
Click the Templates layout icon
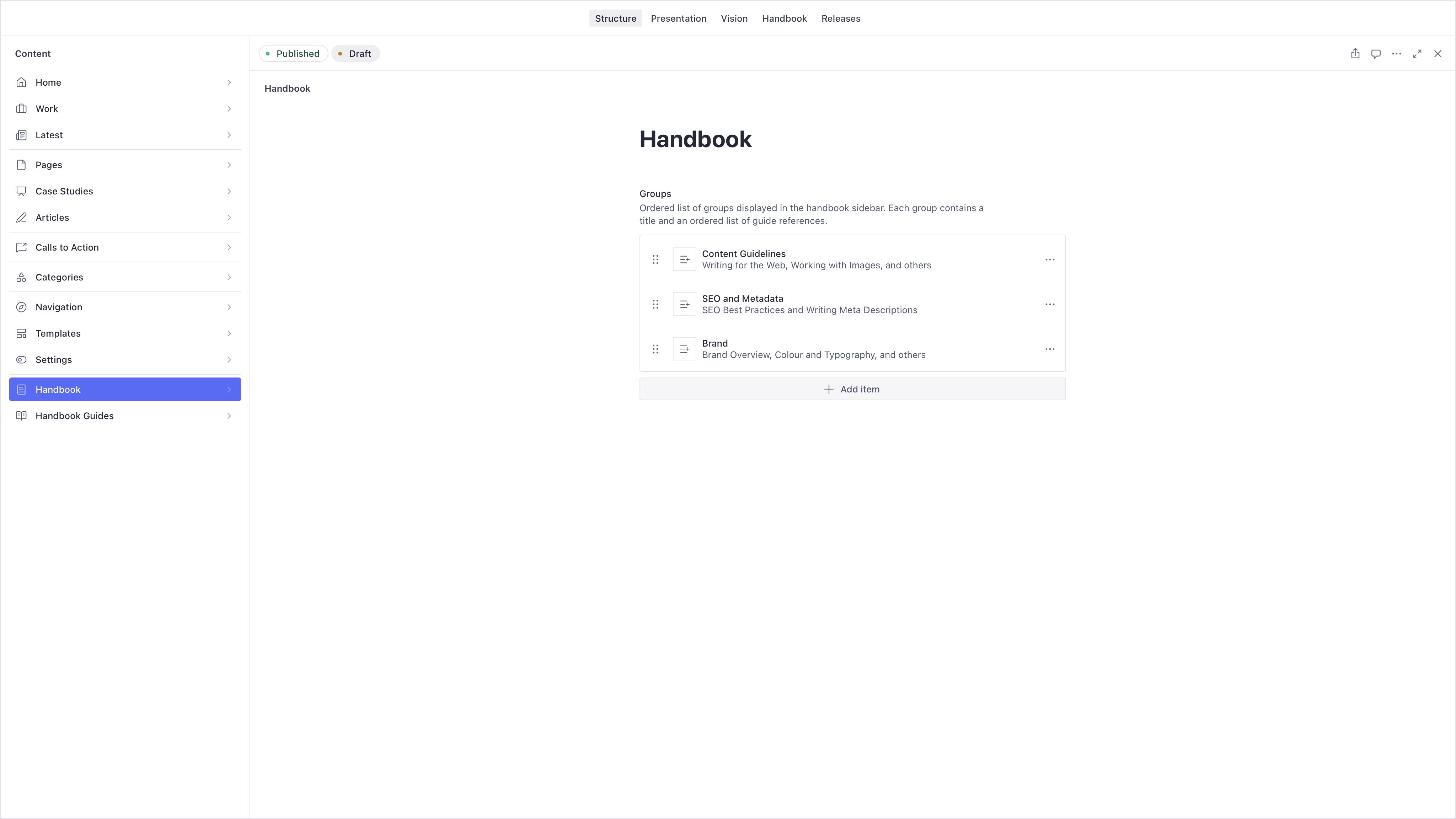(21, 333)
